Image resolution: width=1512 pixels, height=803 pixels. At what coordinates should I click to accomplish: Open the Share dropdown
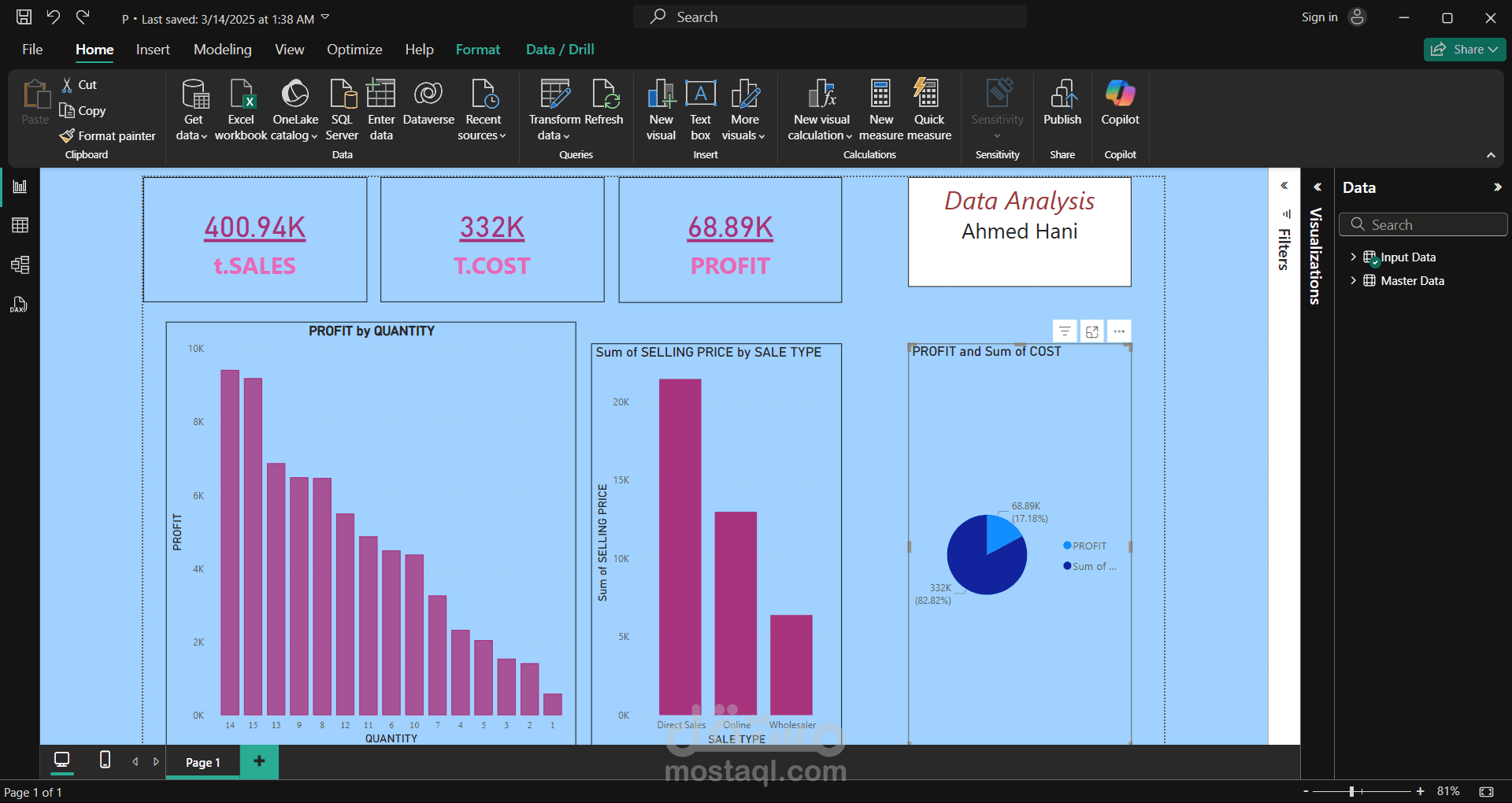1465,49
